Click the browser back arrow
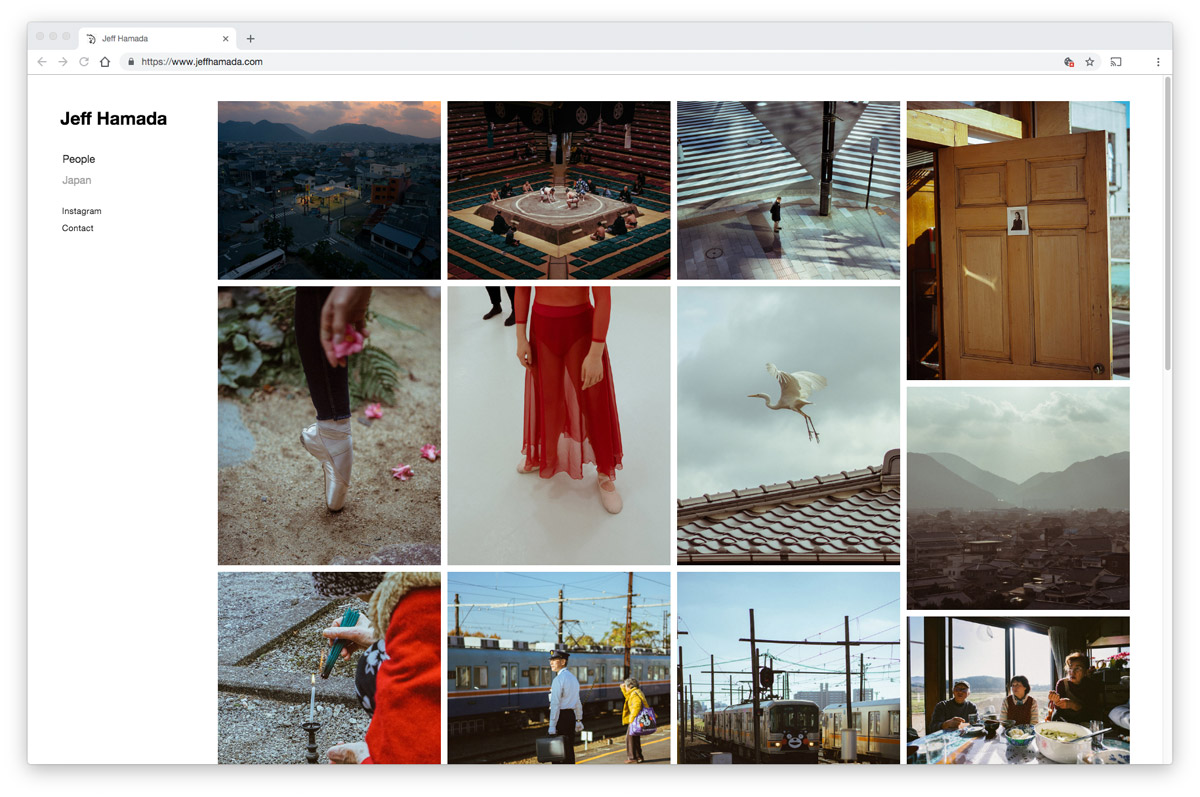 tap(41, 62)
